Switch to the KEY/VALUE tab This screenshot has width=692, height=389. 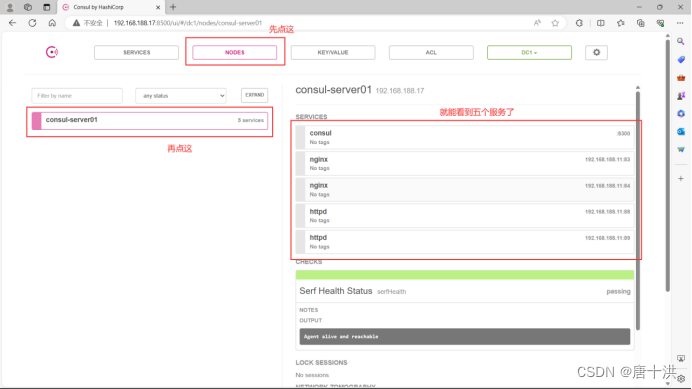[x=333, y=53]
